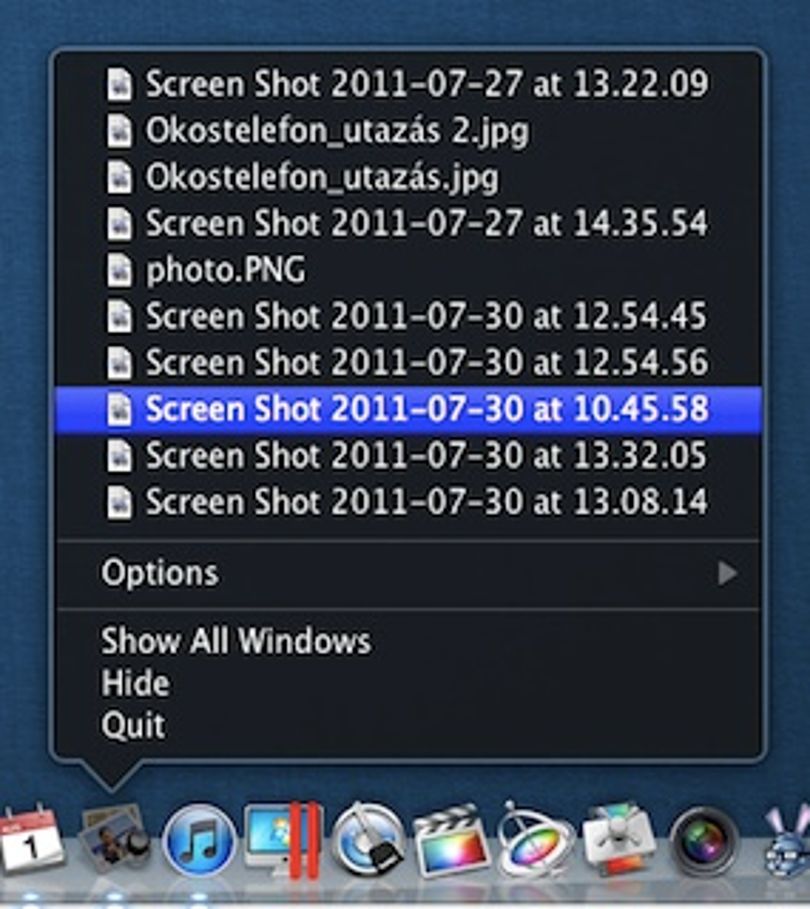Click the Preview app icon in Dock
The width and height of the screenshot is (810, 909).
[x=114, y=839]
